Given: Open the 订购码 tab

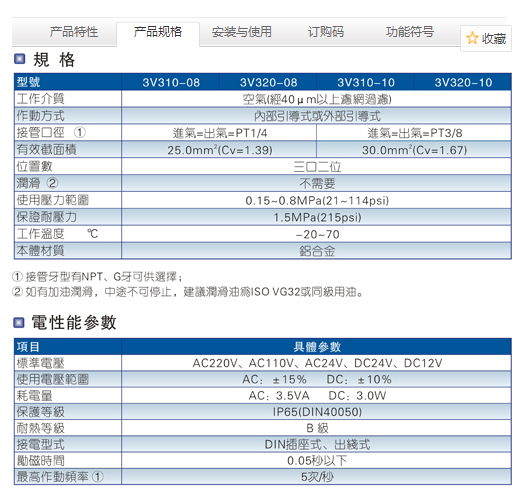Looking at the screenshot, I should [326, 32].
